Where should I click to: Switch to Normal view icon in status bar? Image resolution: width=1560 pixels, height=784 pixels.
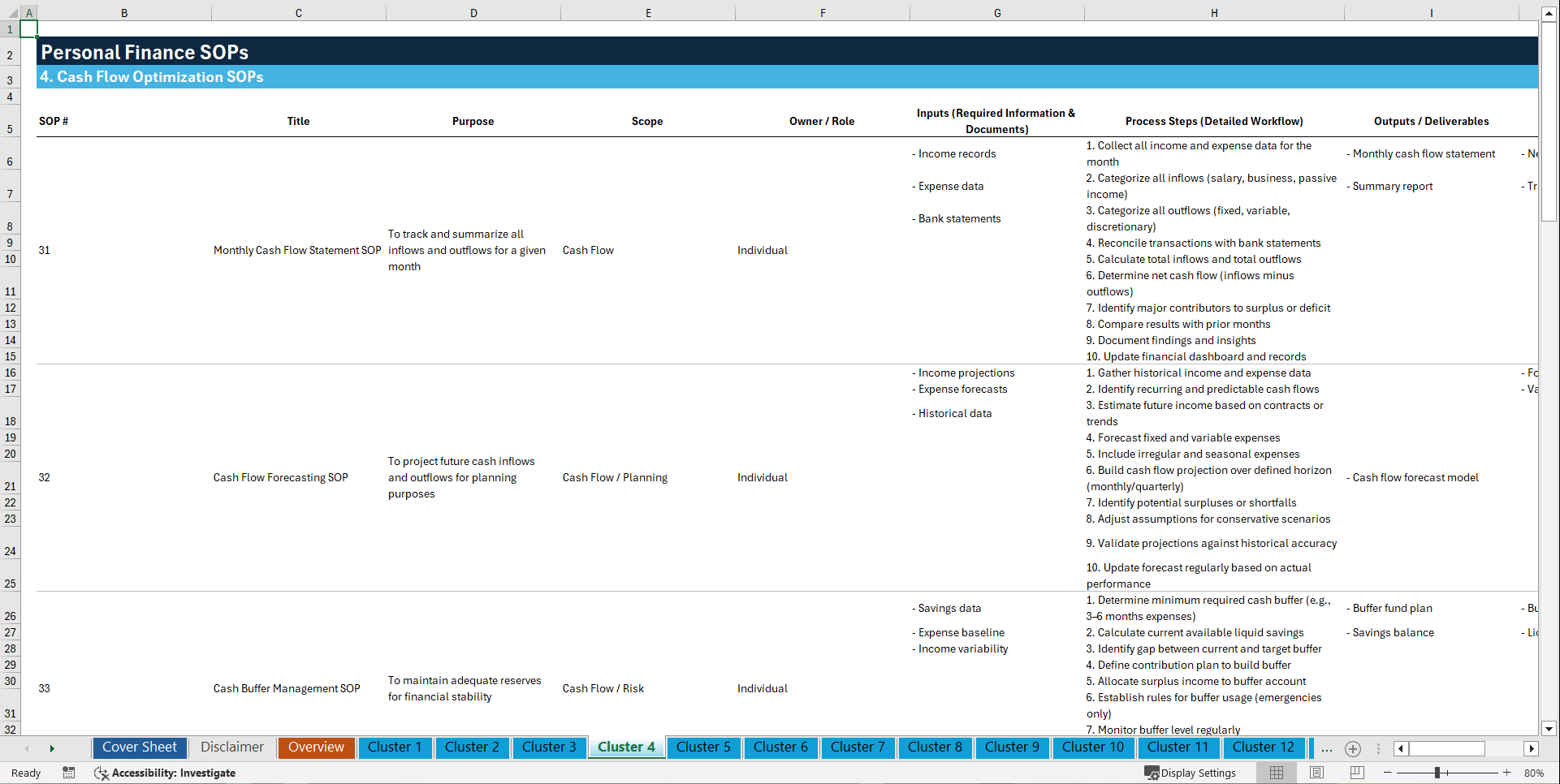(x=1276, y=773)
